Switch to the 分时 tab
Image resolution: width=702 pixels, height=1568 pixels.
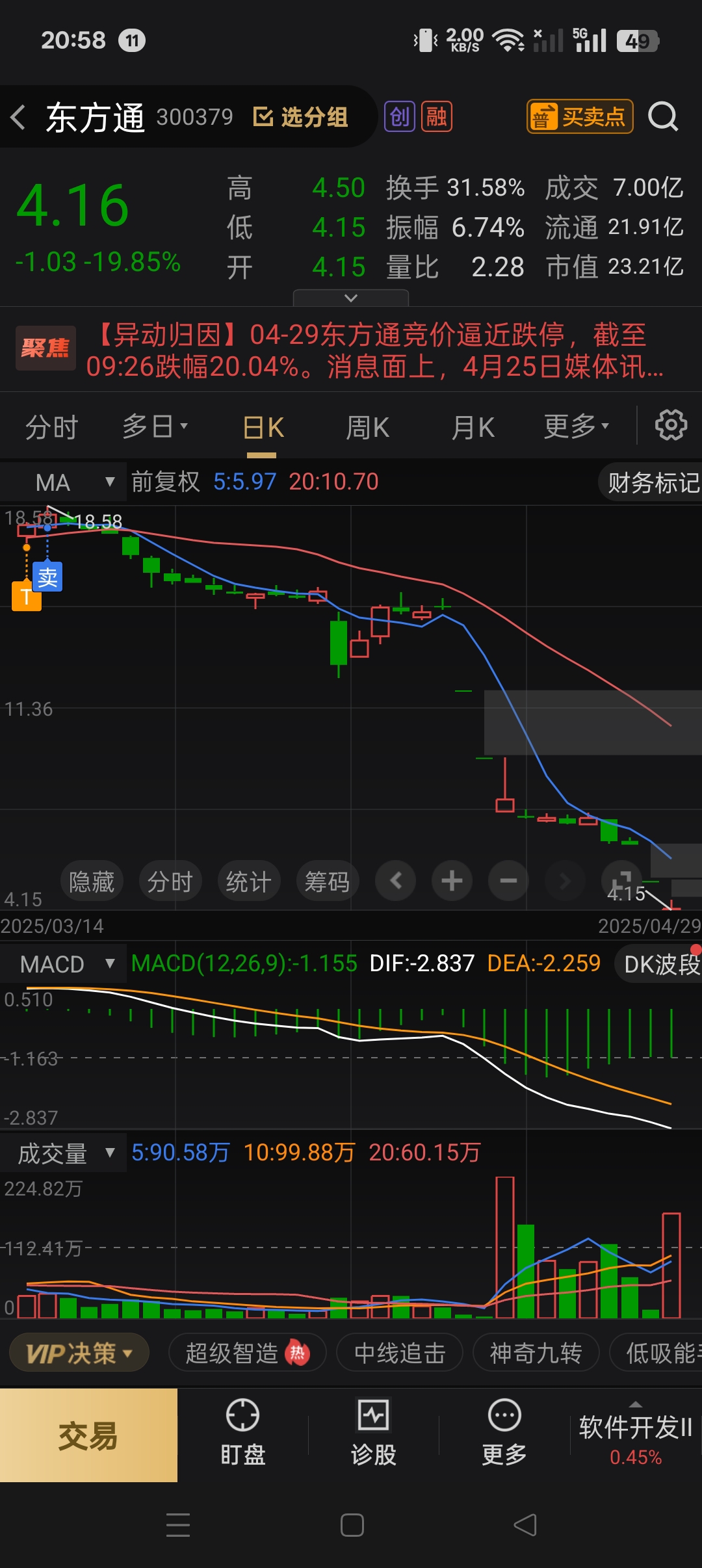(x=51, y=427)
